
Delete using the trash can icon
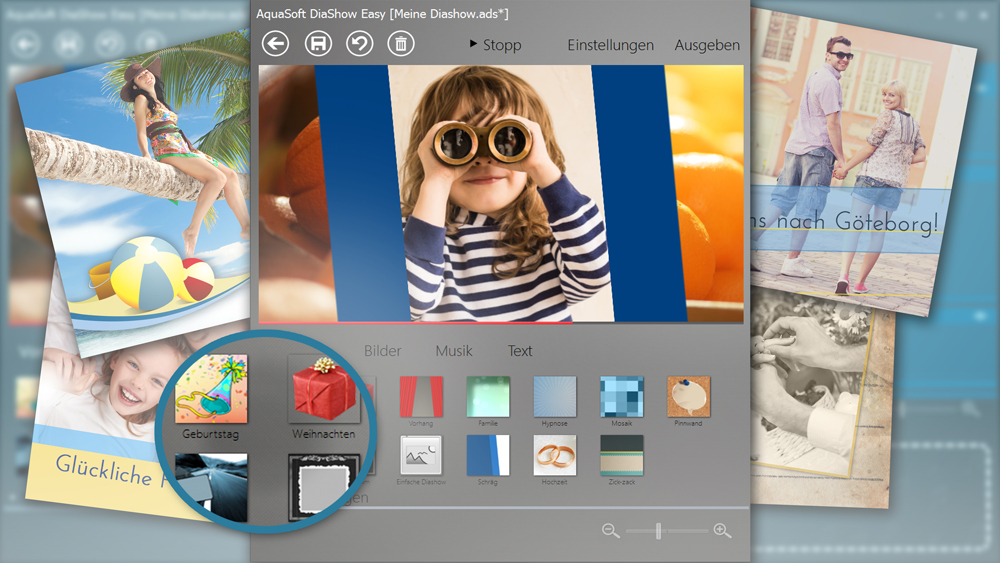click(400, 44)
